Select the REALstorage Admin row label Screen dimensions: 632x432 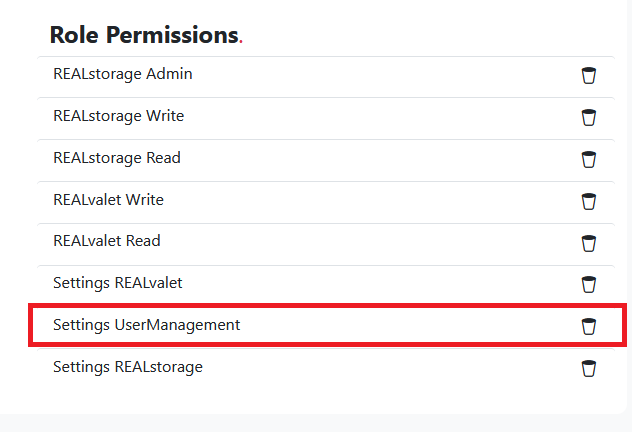pyautogui.click(x=123, y=74)
